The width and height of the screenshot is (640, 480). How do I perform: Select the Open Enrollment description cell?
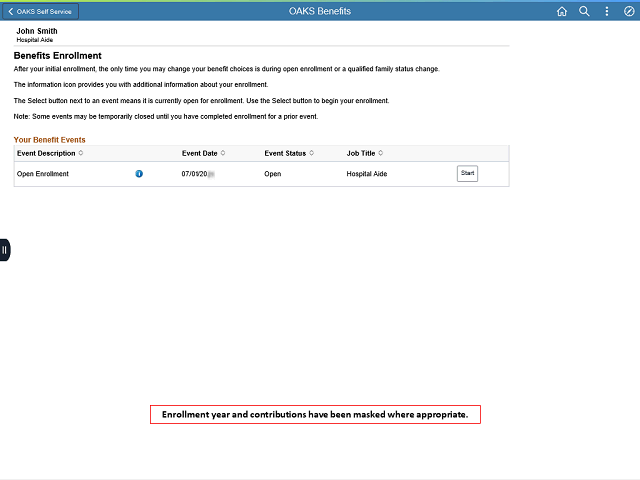(x=43, y=174)
